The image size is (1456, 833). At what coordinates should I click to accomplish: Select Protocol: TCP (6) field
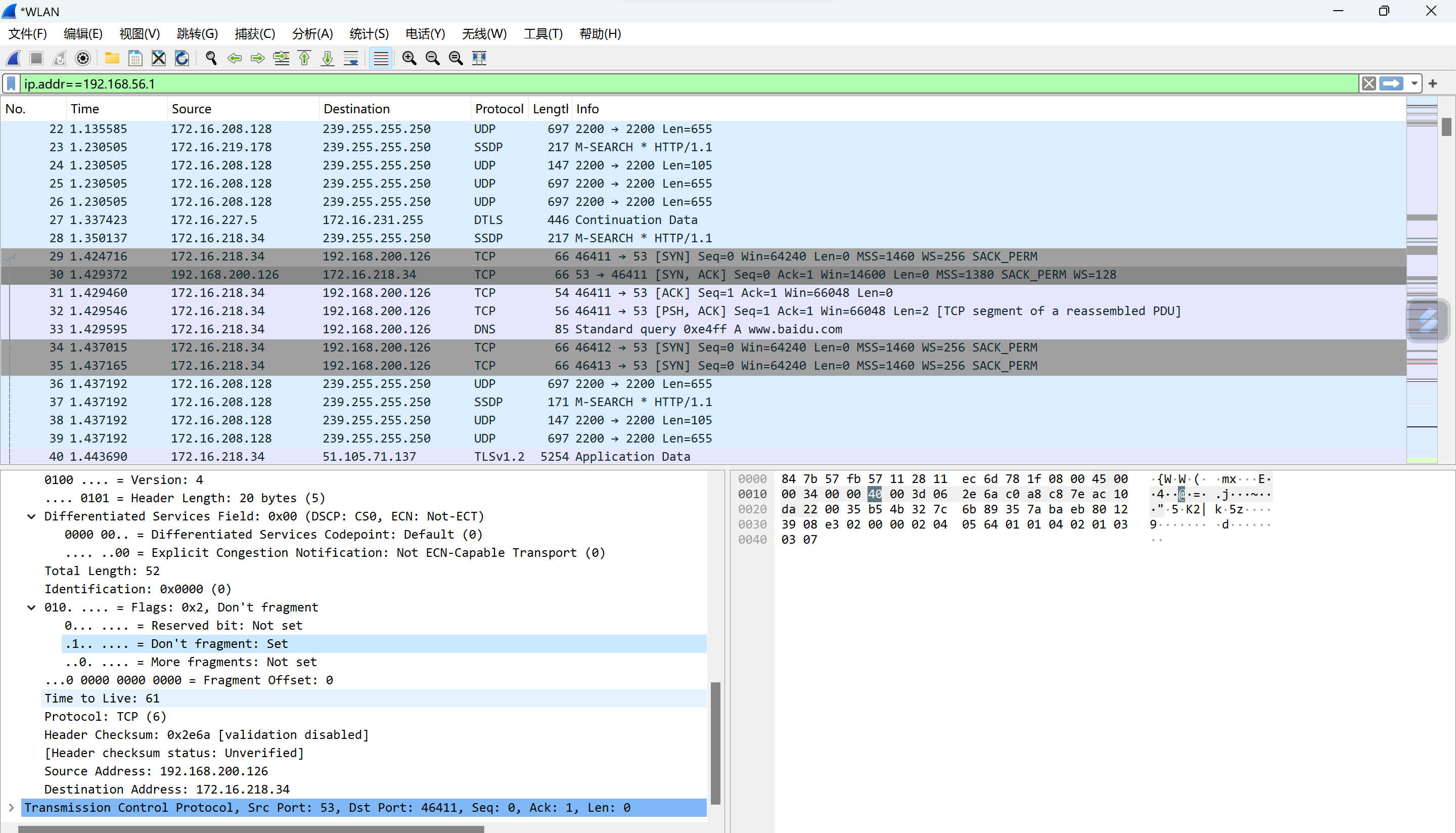pyautogui.click(x=375, y=716)
